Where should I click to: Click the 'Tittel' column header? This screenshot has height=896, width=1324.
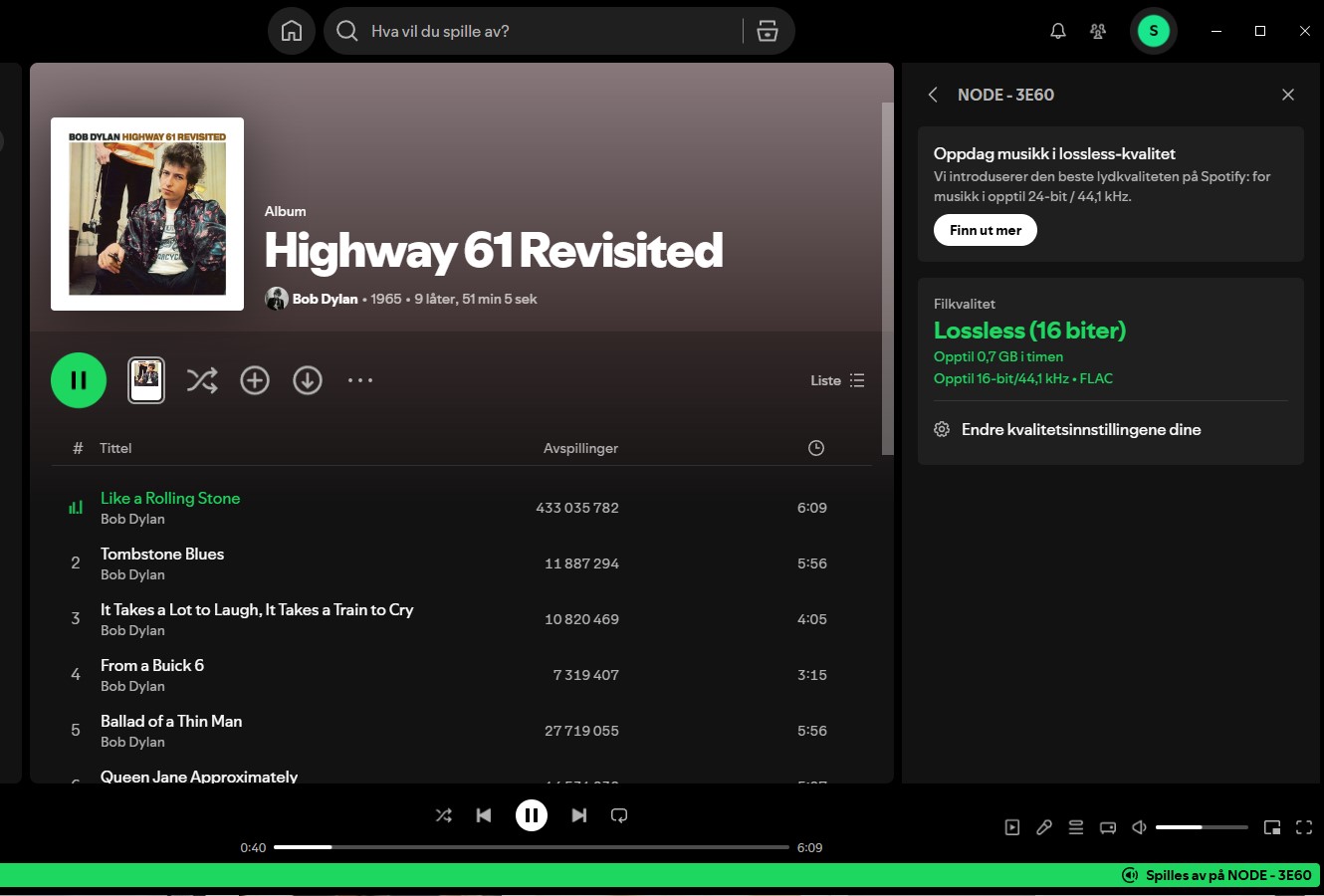pyautogui.click(x=115, y=448)
